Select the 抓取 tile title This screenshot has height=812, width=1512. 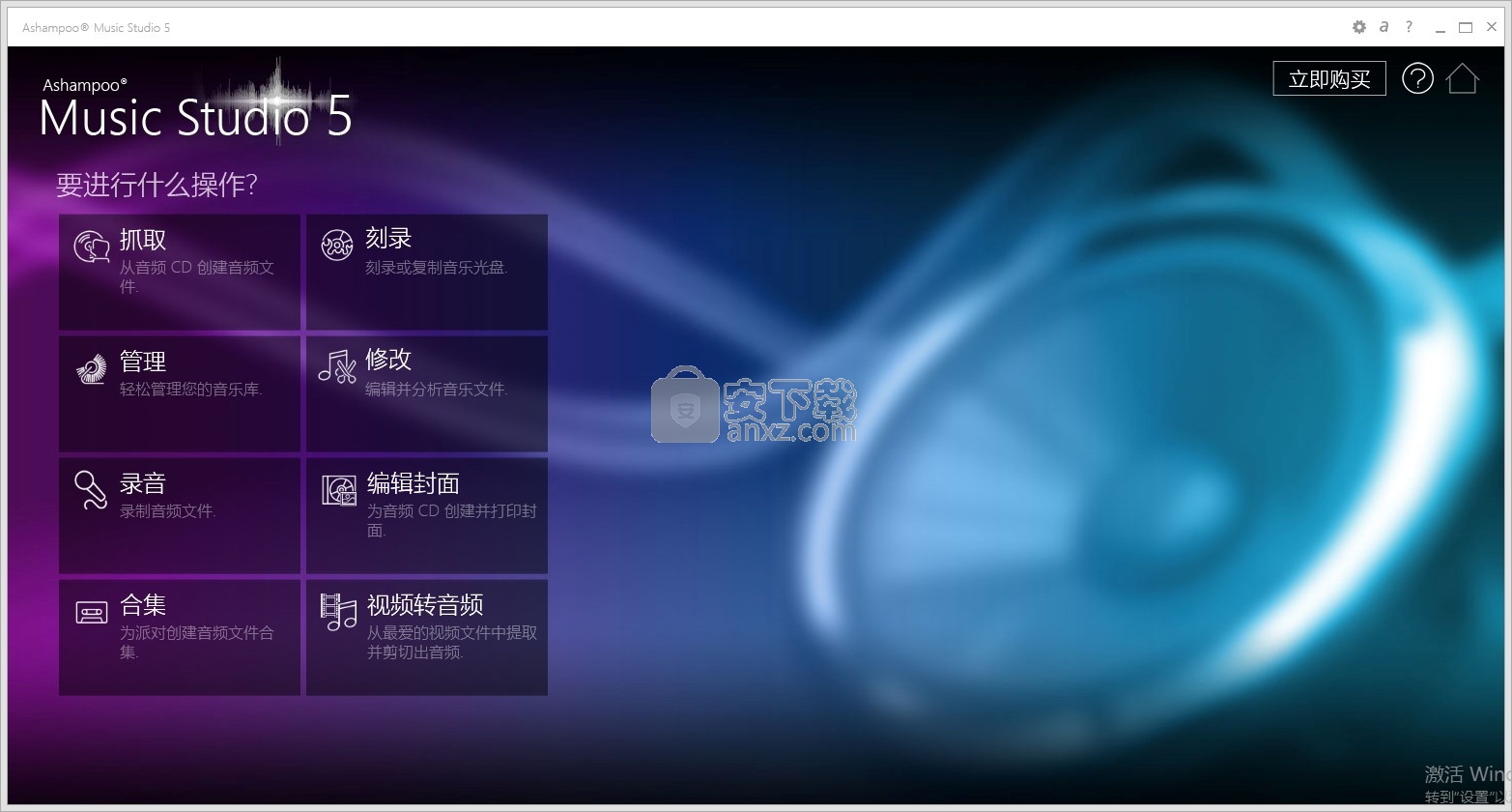coord(143,240)
